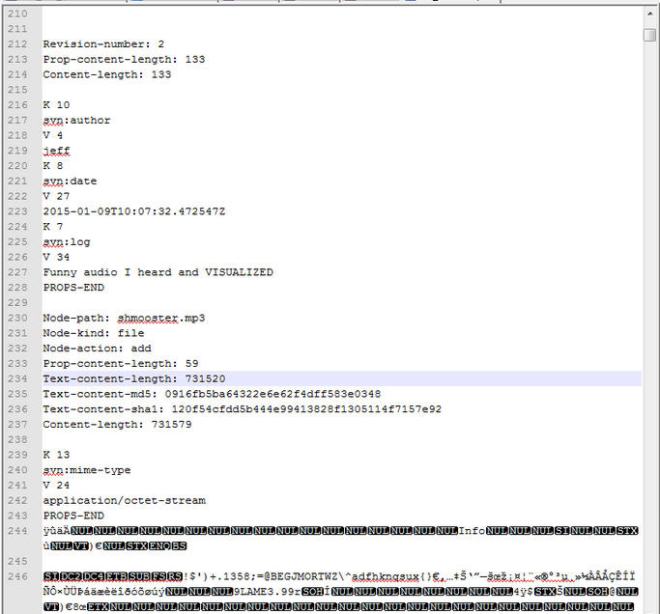Click the 'V 34' line
The image size is (660, 614).
pyautogui.click(x=56, y=257)
